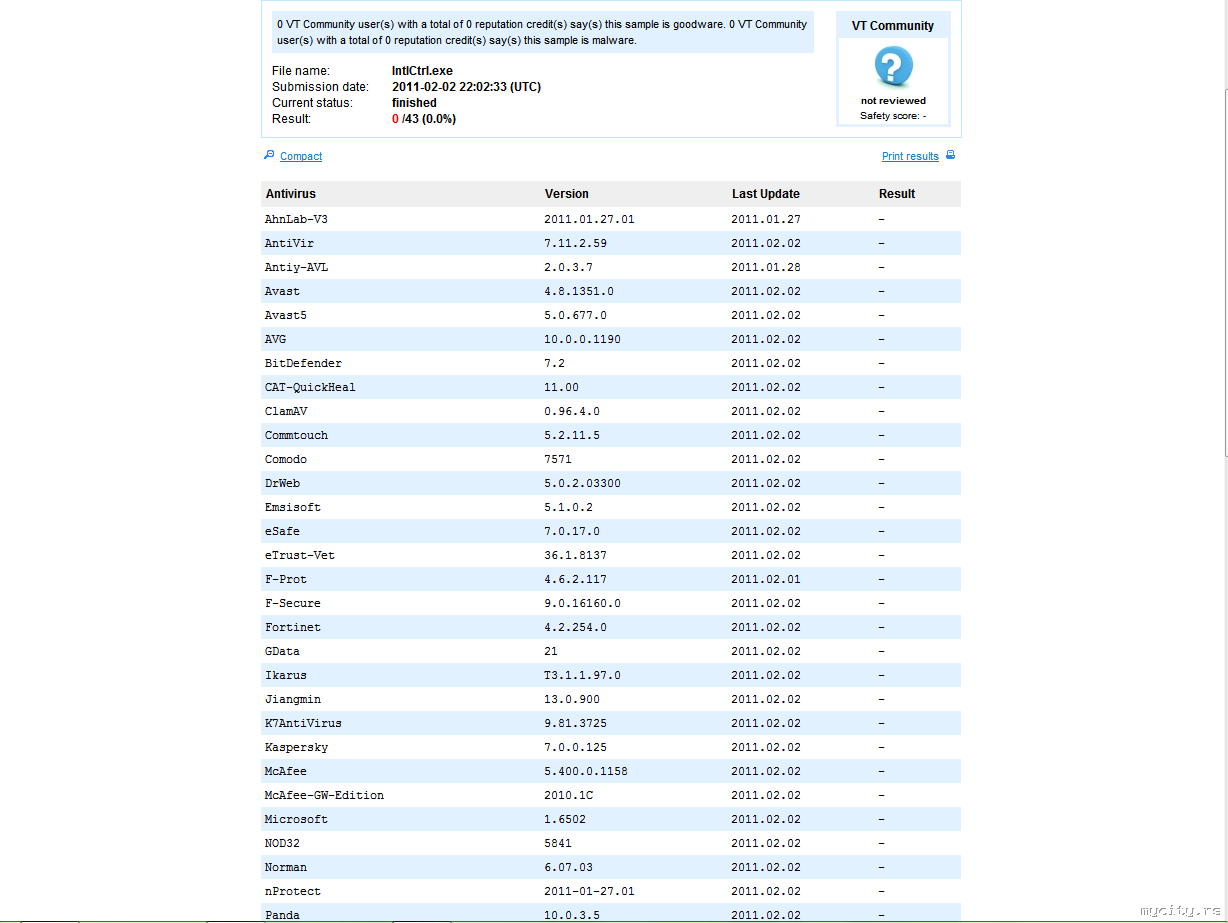Click AVG version 10.0.0.1190
The height and width of the screenshot is (923, 1228).
[x=582, y=339]
